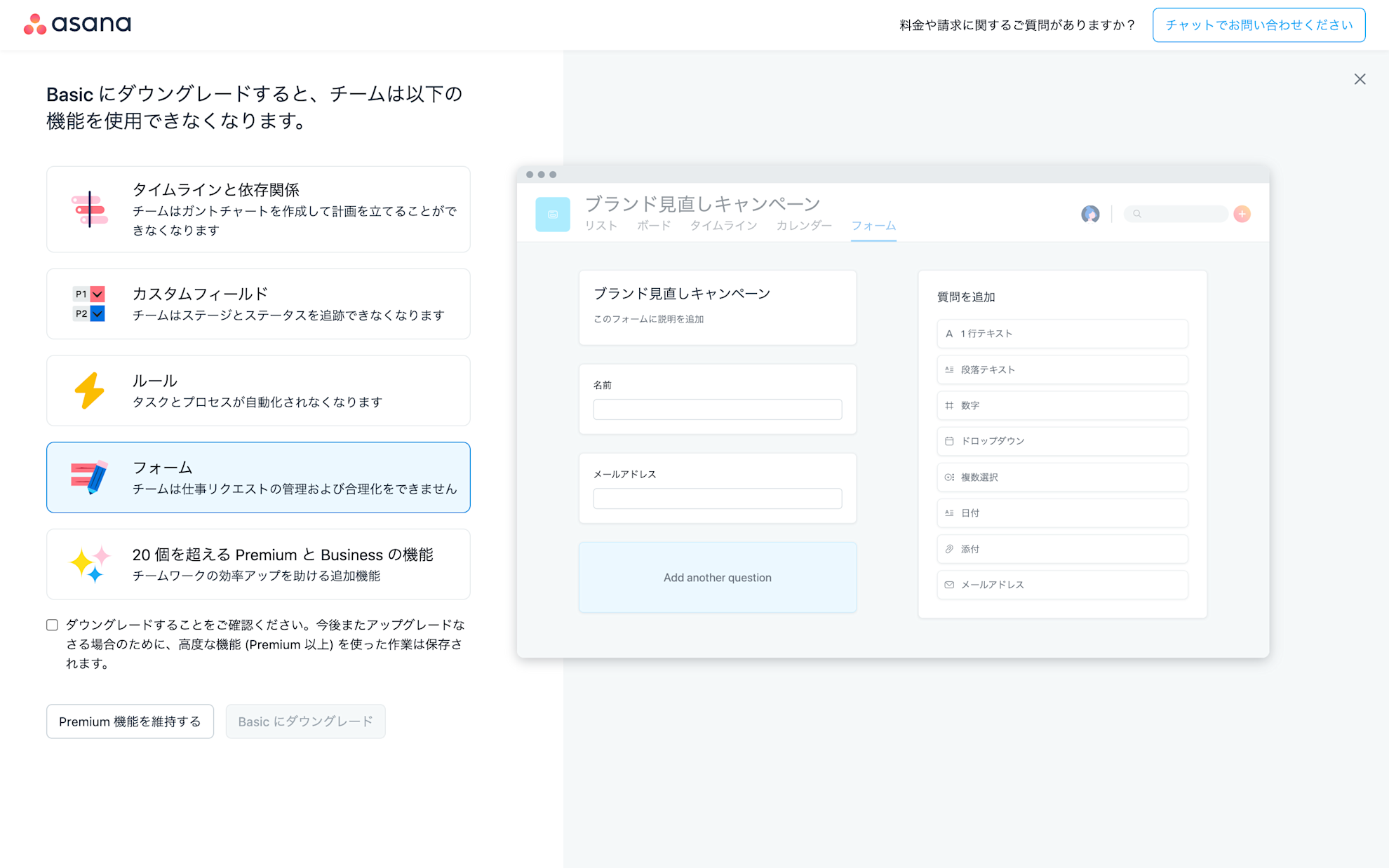Click the メールアドレス input field in form
This screenshot has height=868, width=1389.
[x=717, y=499]
